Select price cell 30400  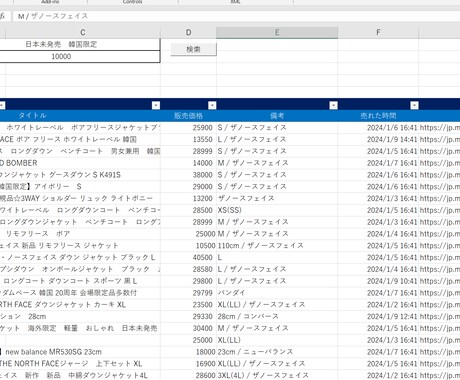188,328
